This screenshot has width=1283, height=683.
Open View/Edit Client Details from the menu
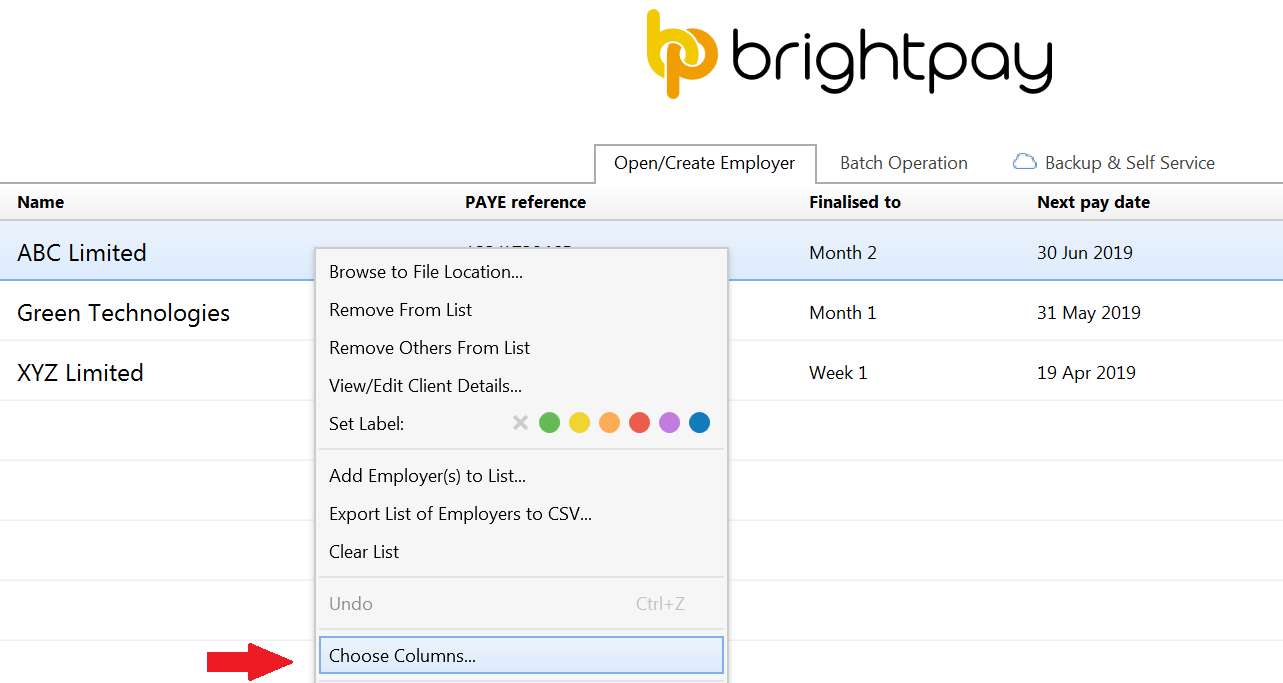point(522,386)
